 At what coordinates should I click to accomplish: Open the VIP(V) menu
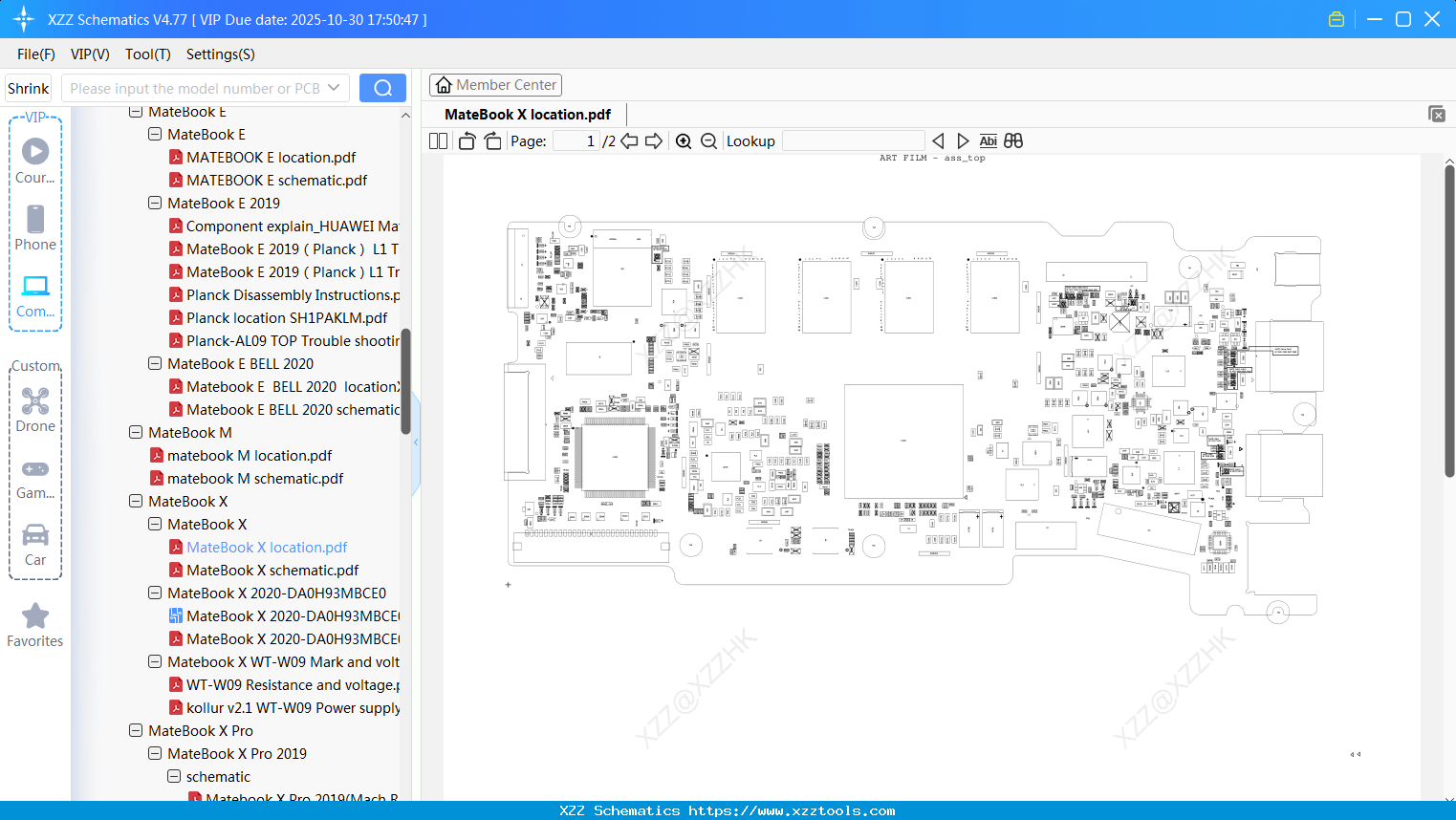coord(90,54)
